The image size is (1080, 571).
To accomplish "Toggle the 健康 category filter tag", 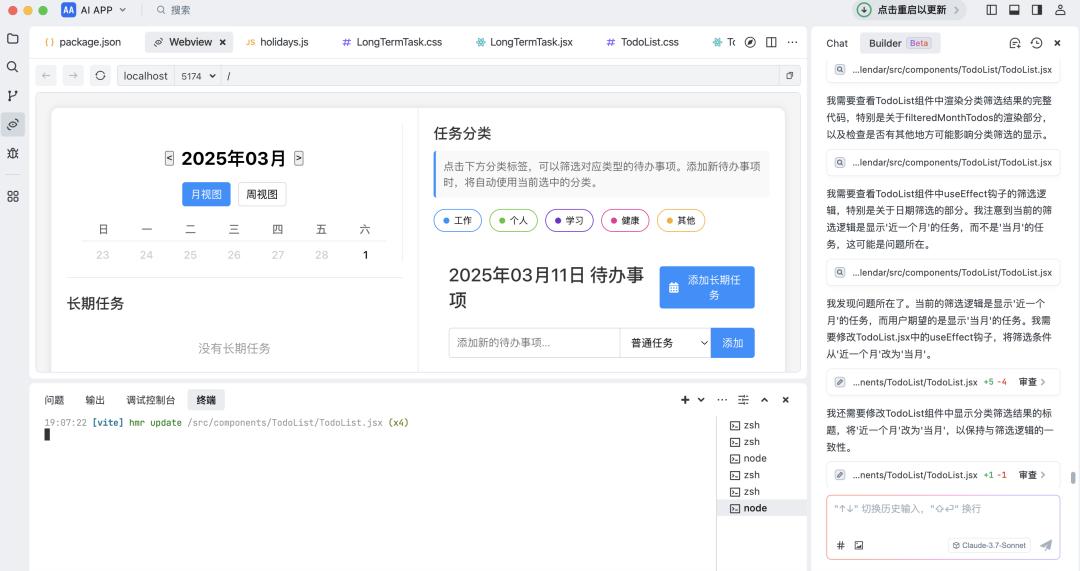I will click(x=625, y=220).
